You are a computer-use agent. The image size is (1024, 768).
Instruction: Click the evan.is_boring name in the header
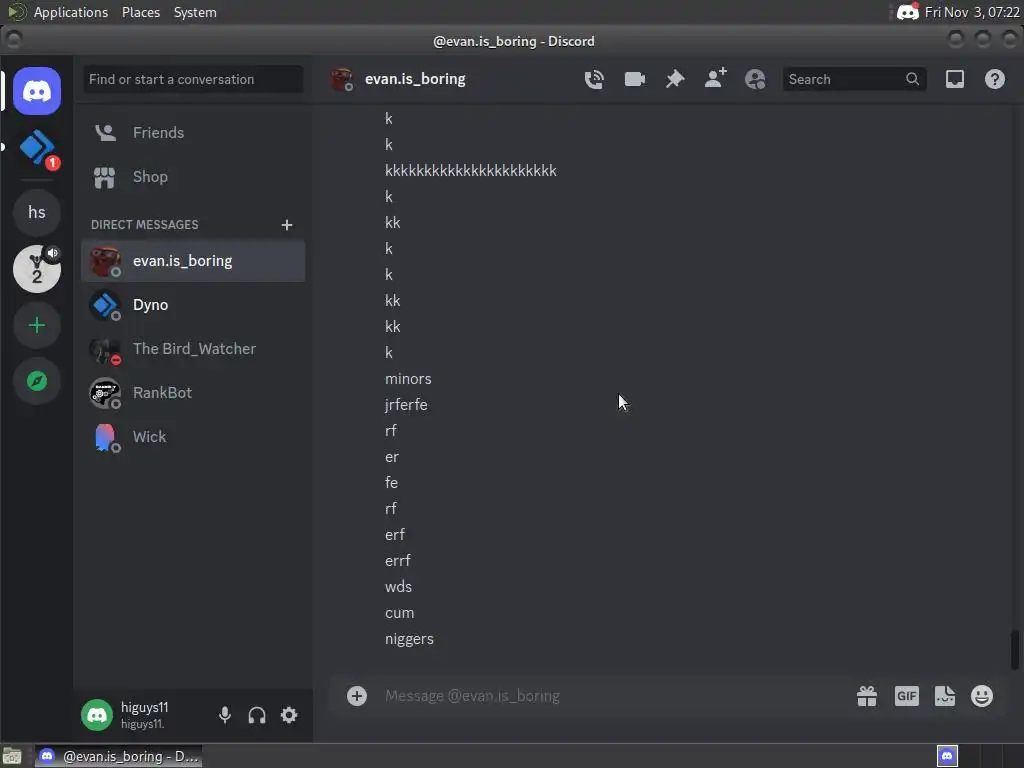point(415,79)
